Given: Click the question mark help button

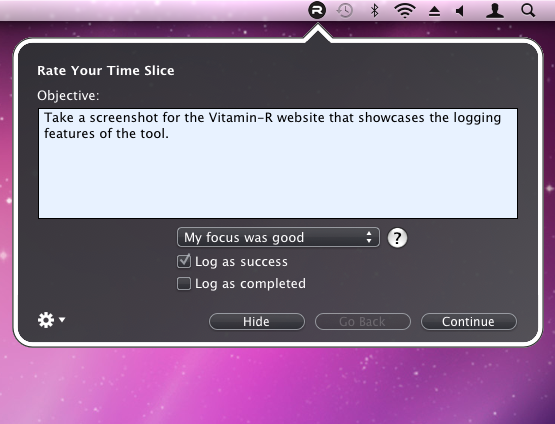Looking at the screenshot, I should pyautogui.click(x=397, y=238).
